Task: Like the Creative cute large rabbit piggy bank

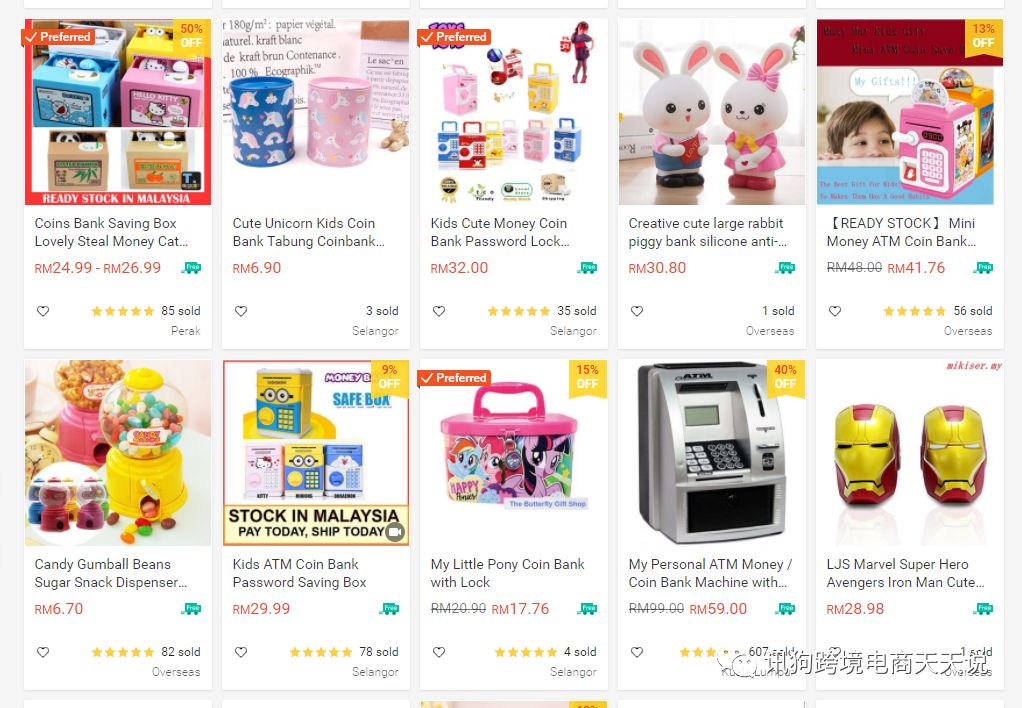Action: point(637,311)
